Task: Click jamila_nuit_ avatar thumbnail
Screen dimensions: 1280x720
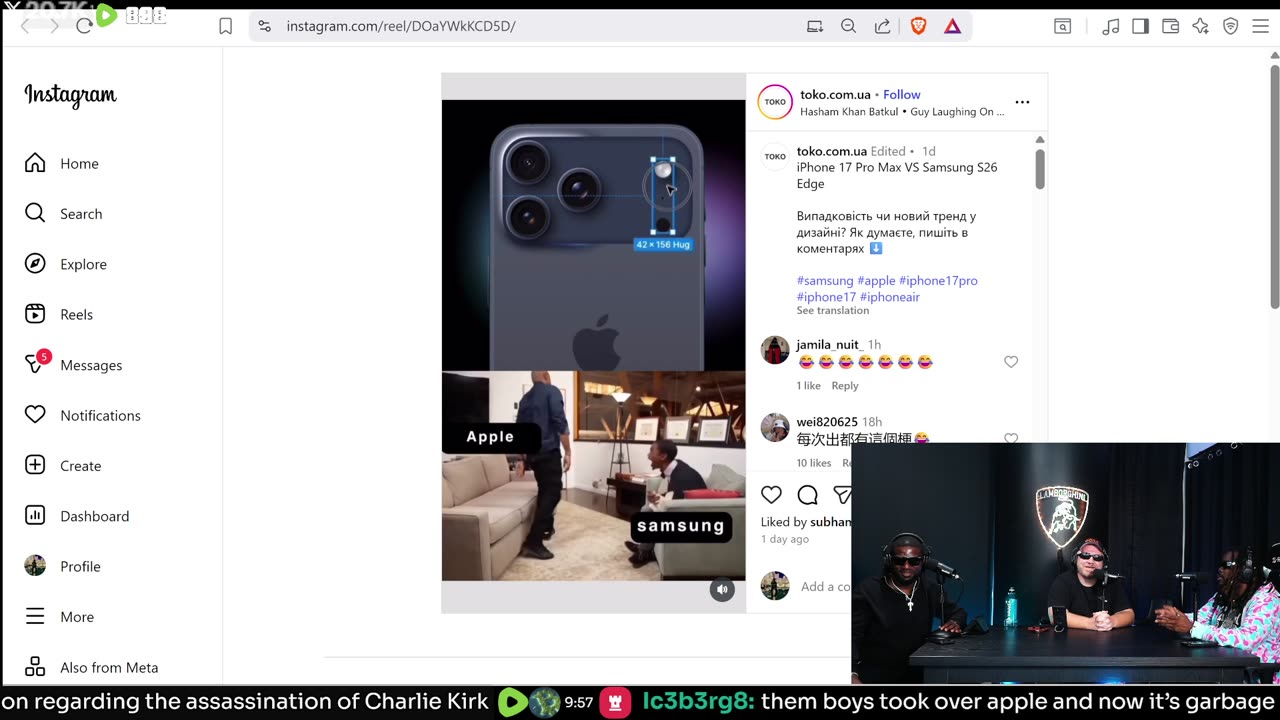Action: coord(775,350)
